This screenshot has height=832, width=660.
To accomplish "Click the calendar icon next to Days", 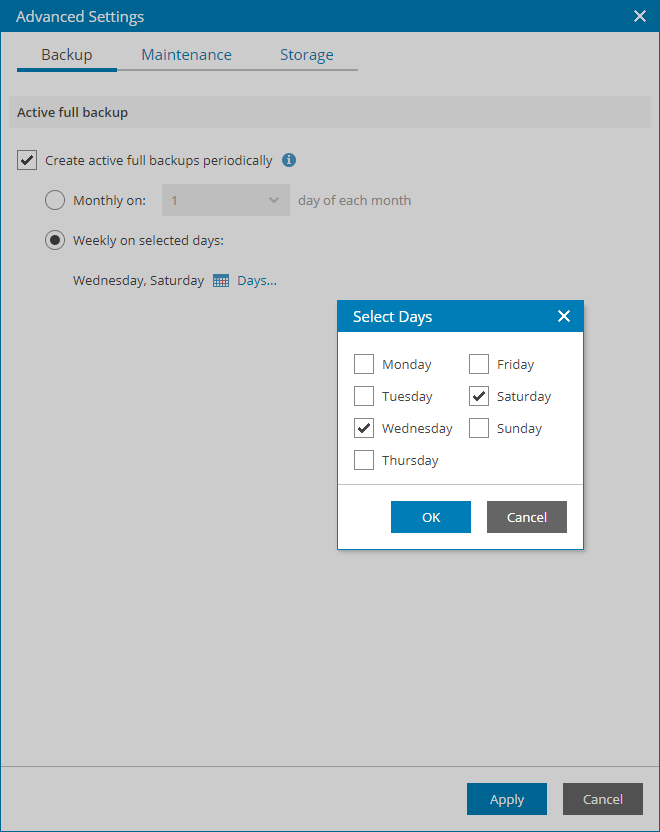I will [x=221, y=281].
